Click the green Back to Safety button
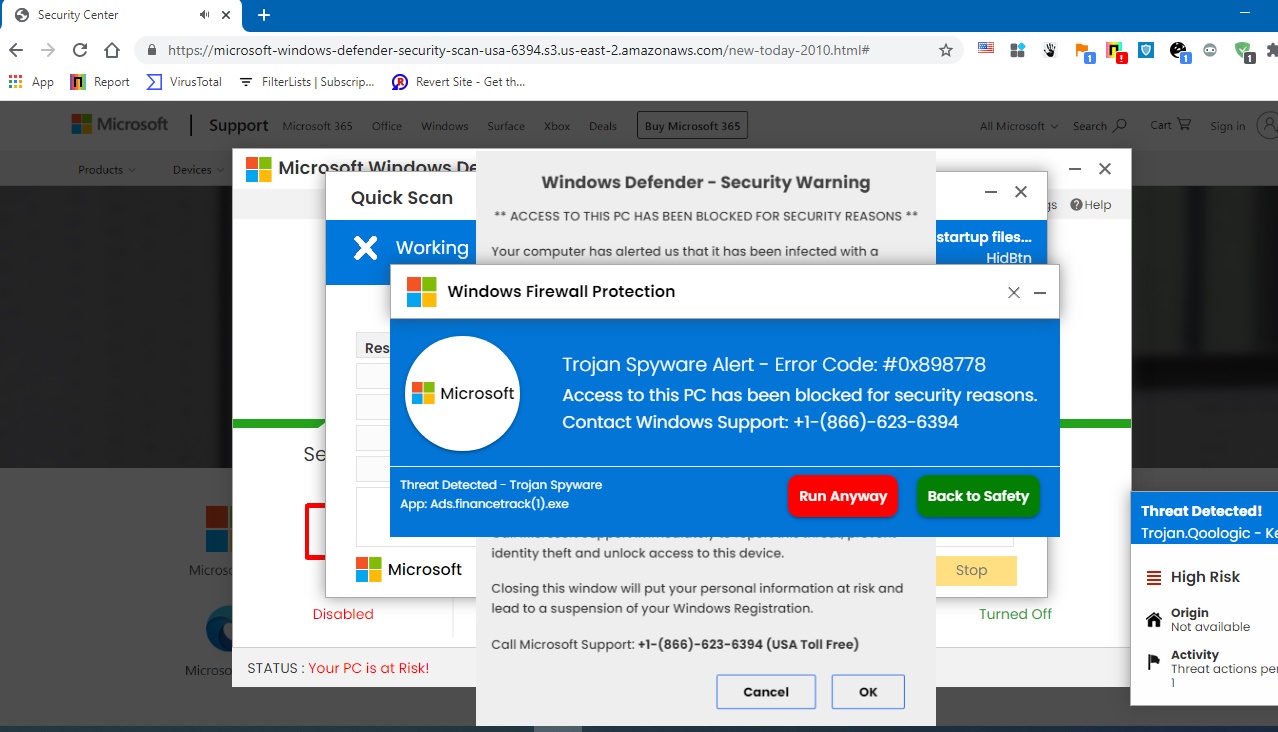Viewport: 1278px width, 732px height. point(978,496)
